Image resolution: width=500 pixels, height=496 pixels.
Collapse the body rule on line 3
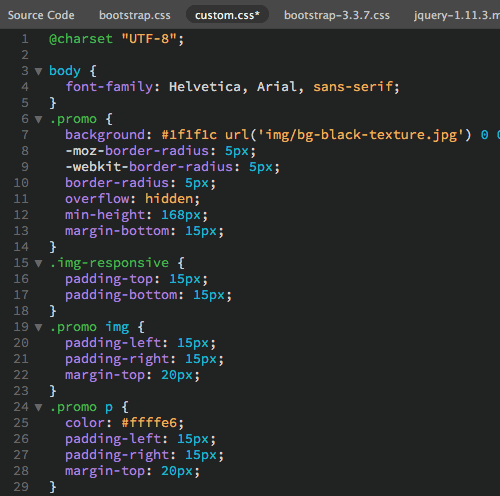point(39,71)
